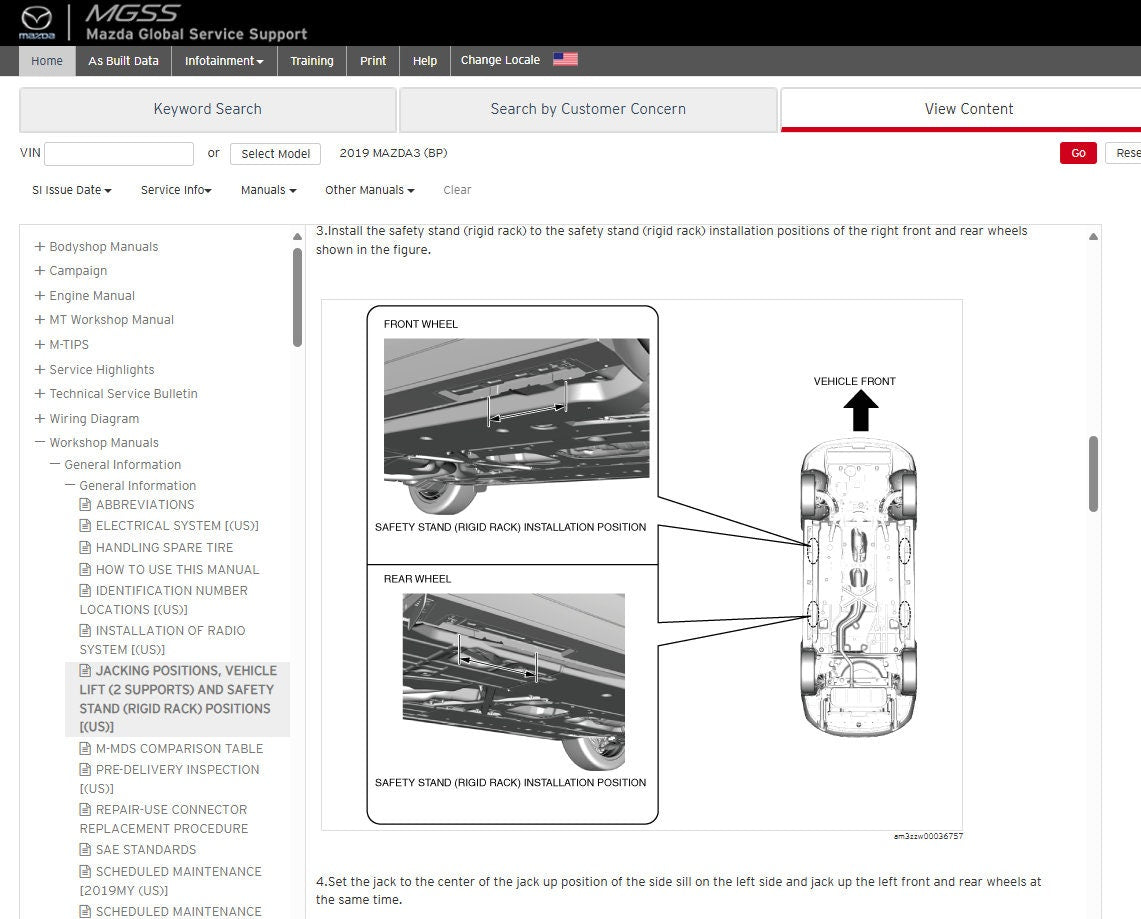
Task: Expand Service Highlights node
Action: 39,370
